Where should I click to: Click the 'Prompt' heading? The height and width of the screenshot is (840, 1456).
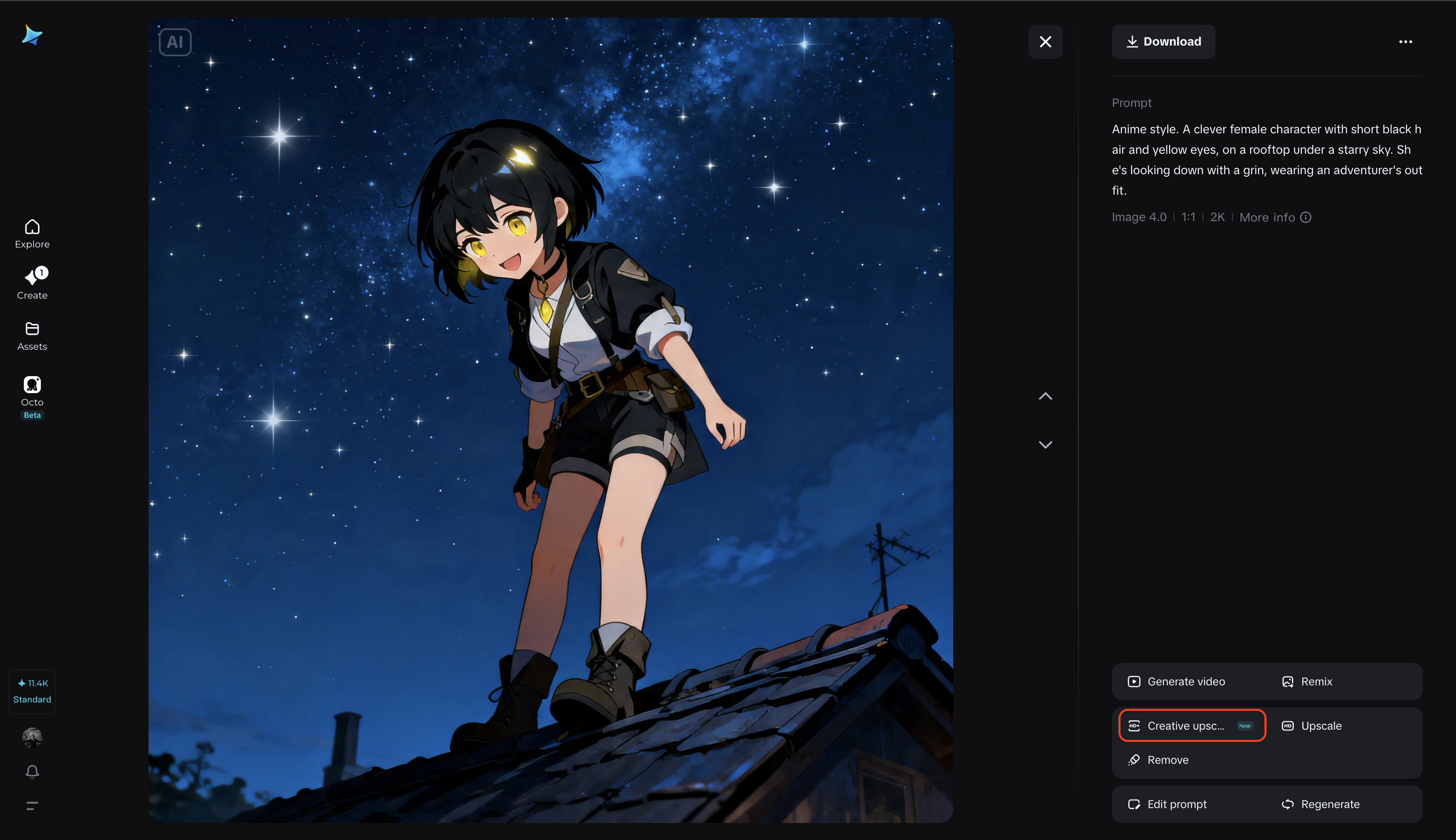coord(1131,103)
